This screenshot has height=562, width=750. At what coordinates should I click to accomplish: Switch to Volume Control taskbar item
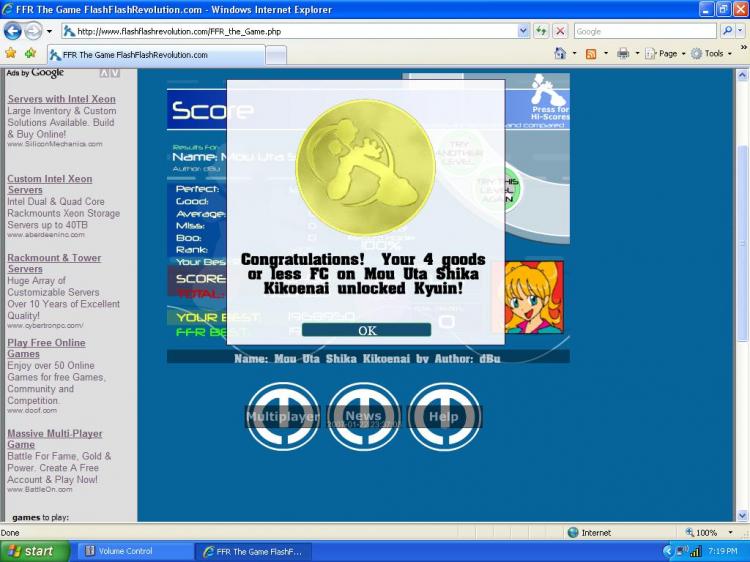[x=135, y=551]
